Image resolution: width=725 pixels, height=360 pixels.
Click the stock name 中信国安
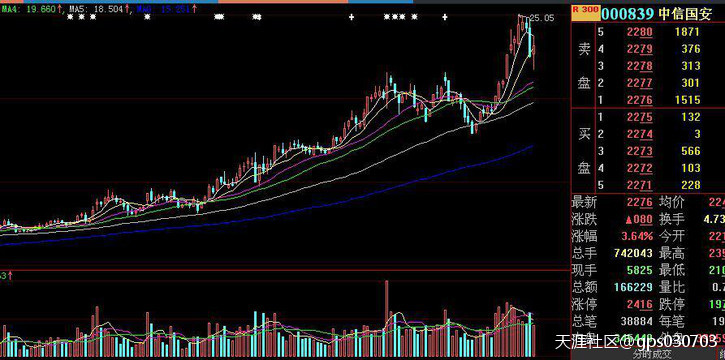click(x=685, y=14)
